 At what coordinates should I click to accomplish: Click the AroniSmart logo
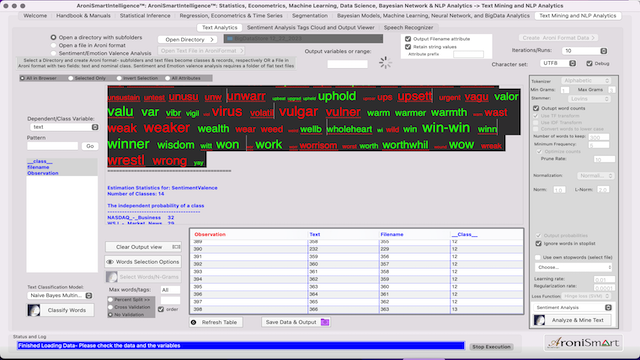(583, 343)
